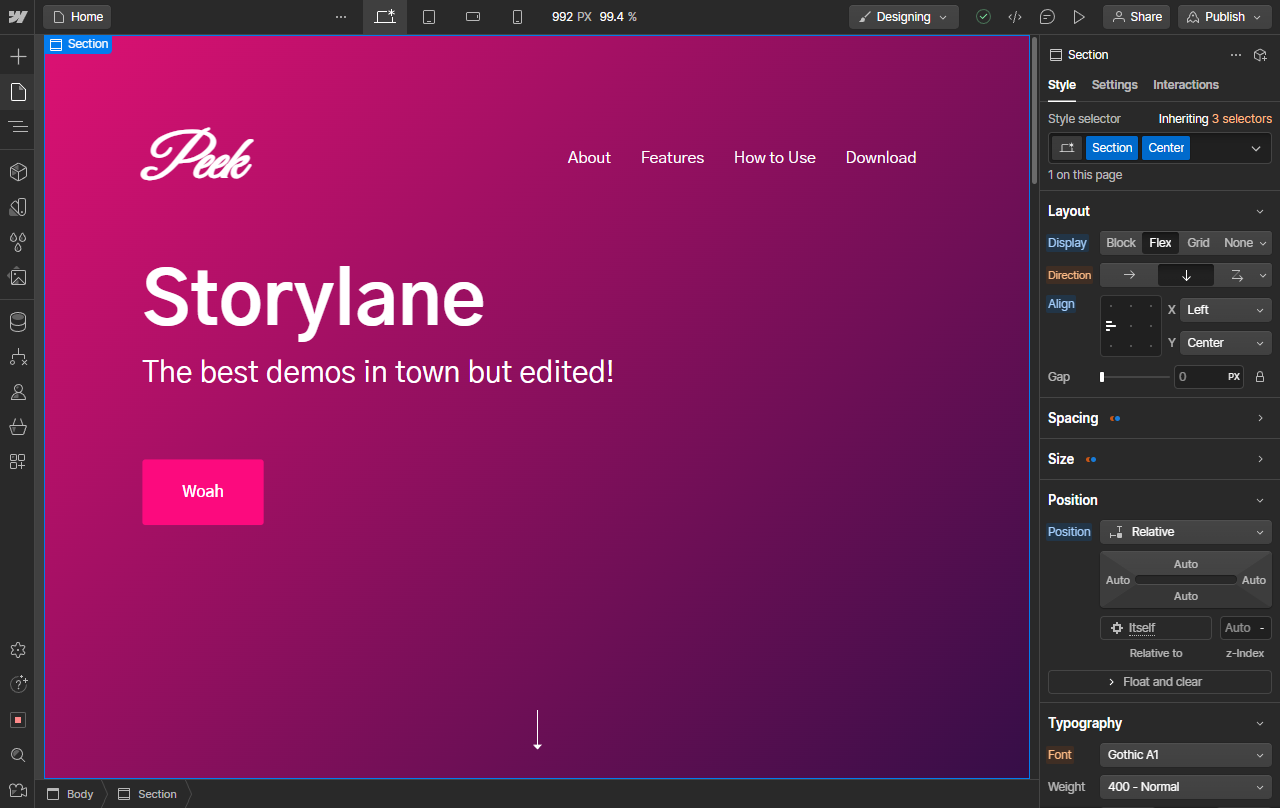Image resolution: width=1280 pixels, height=808 pixels.
Task: Expand the Spacing section
Action: [x=1159, y=418]
